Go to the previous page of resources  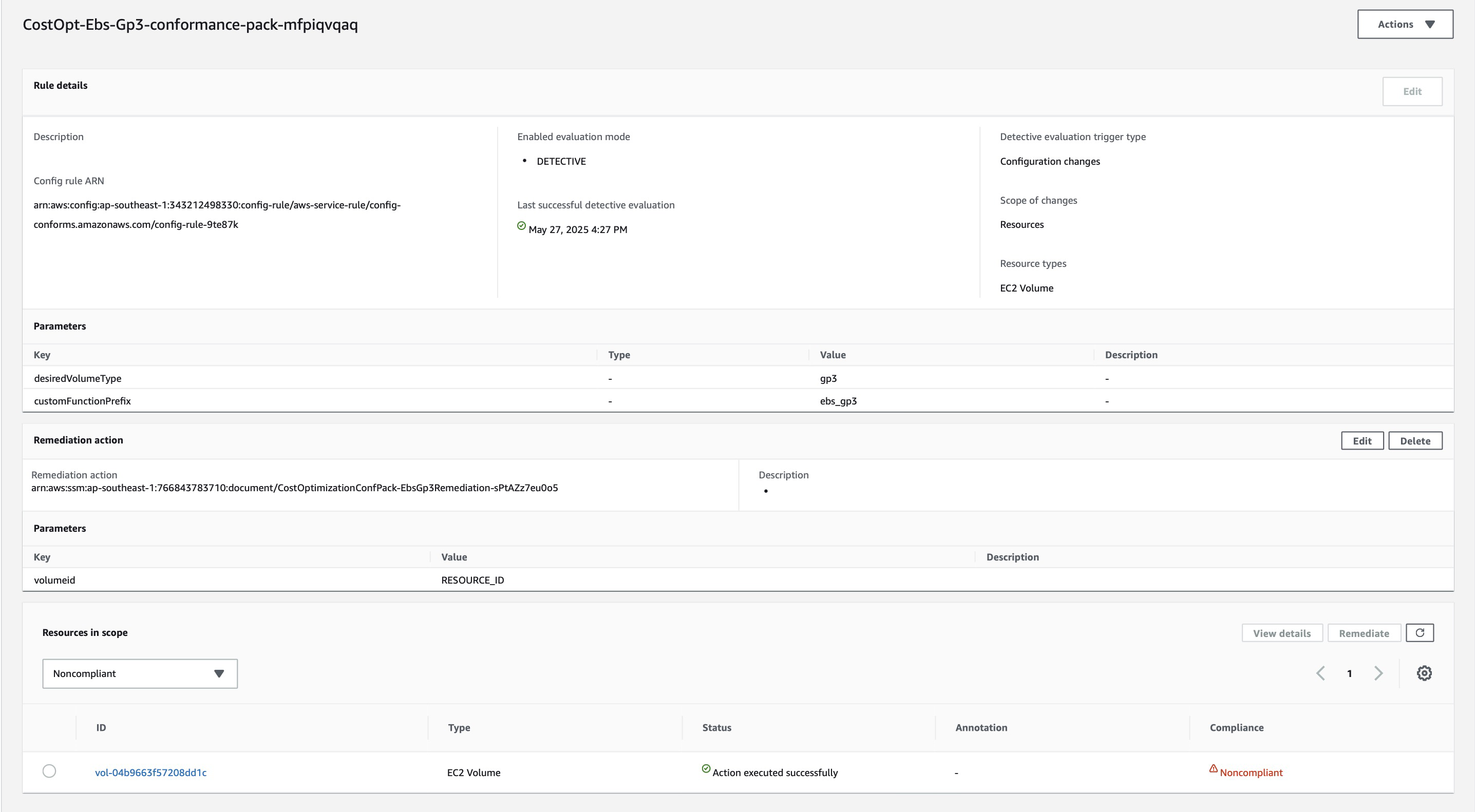(x=1321, y=673)
